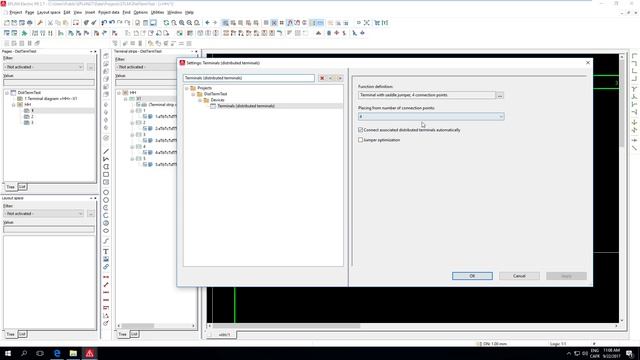Open Layout space panel Filter dropdown
The image size is (640, 360).
click(x=44, y=214)
